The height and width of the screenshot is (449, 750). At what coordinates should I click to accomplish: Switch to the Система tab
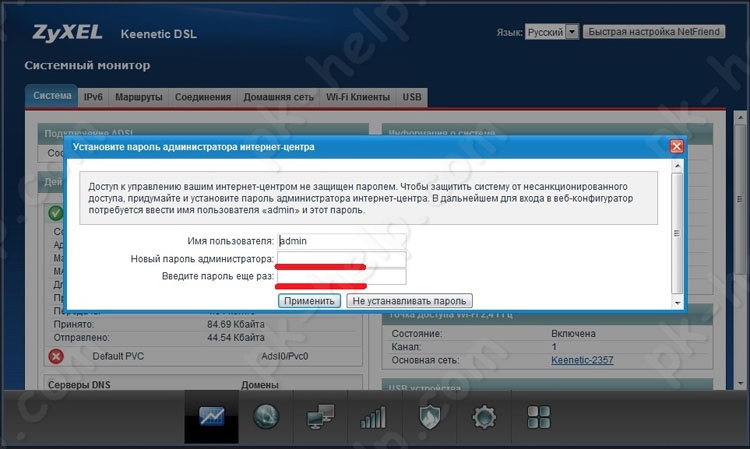click(x=52, y=96)
